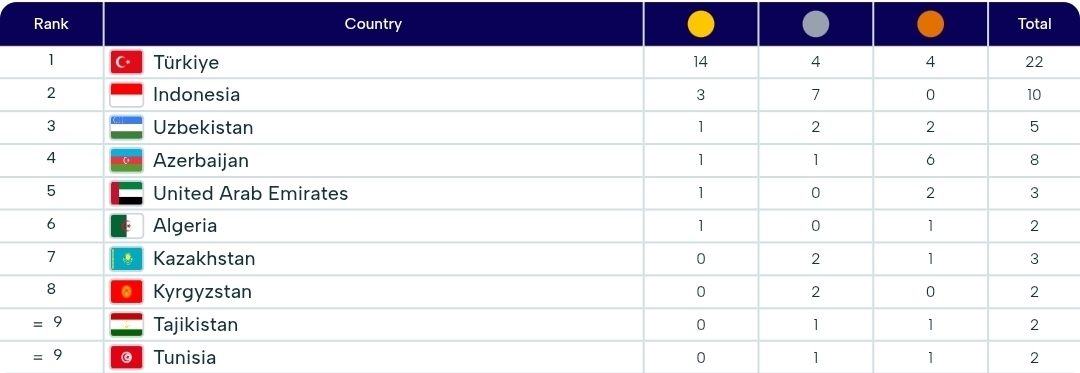Click Türkiye's gold medal count 14
Viewport: 1080px width, 373px height.
700,62
